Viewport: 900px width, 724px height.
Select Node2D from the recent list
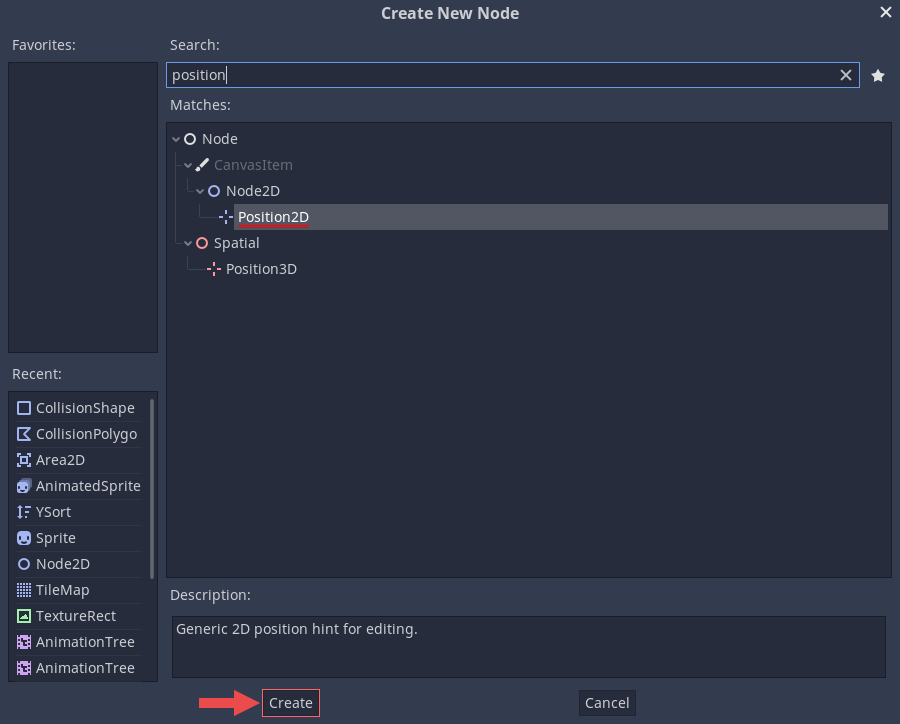79,564
